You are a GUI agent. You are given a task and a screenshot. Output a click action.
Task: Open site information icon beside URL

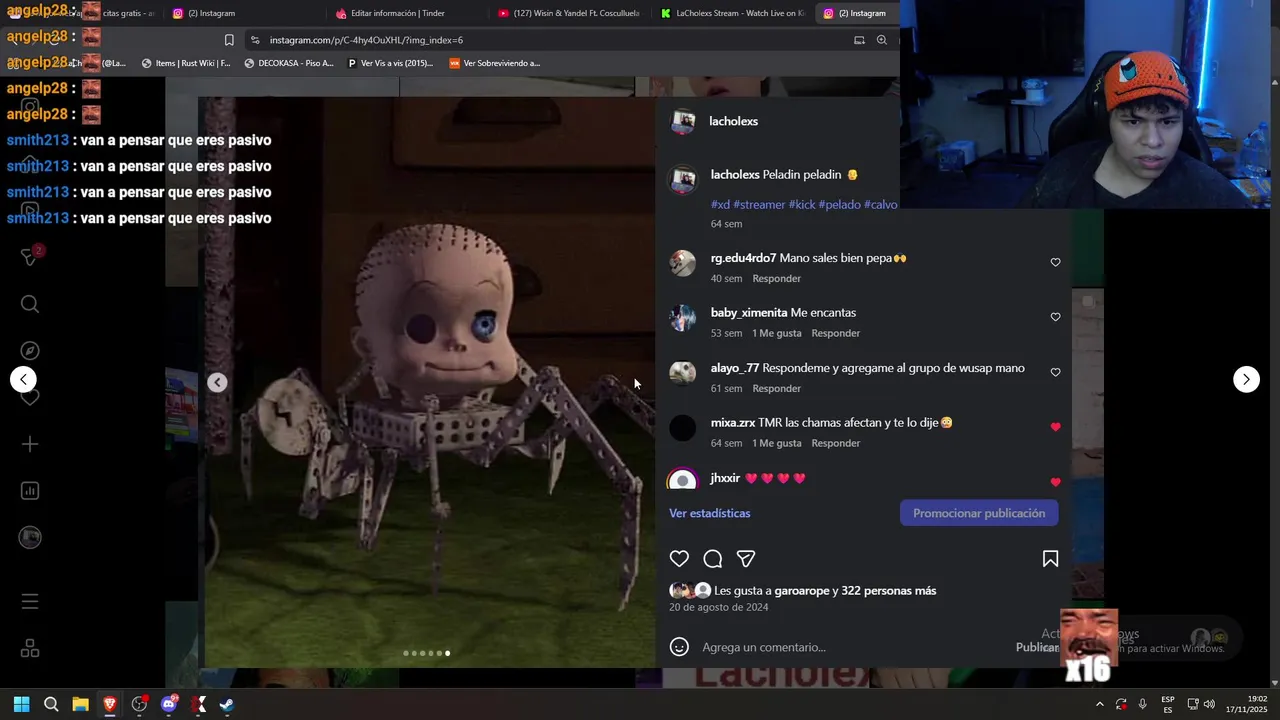(x=255, y=40)
